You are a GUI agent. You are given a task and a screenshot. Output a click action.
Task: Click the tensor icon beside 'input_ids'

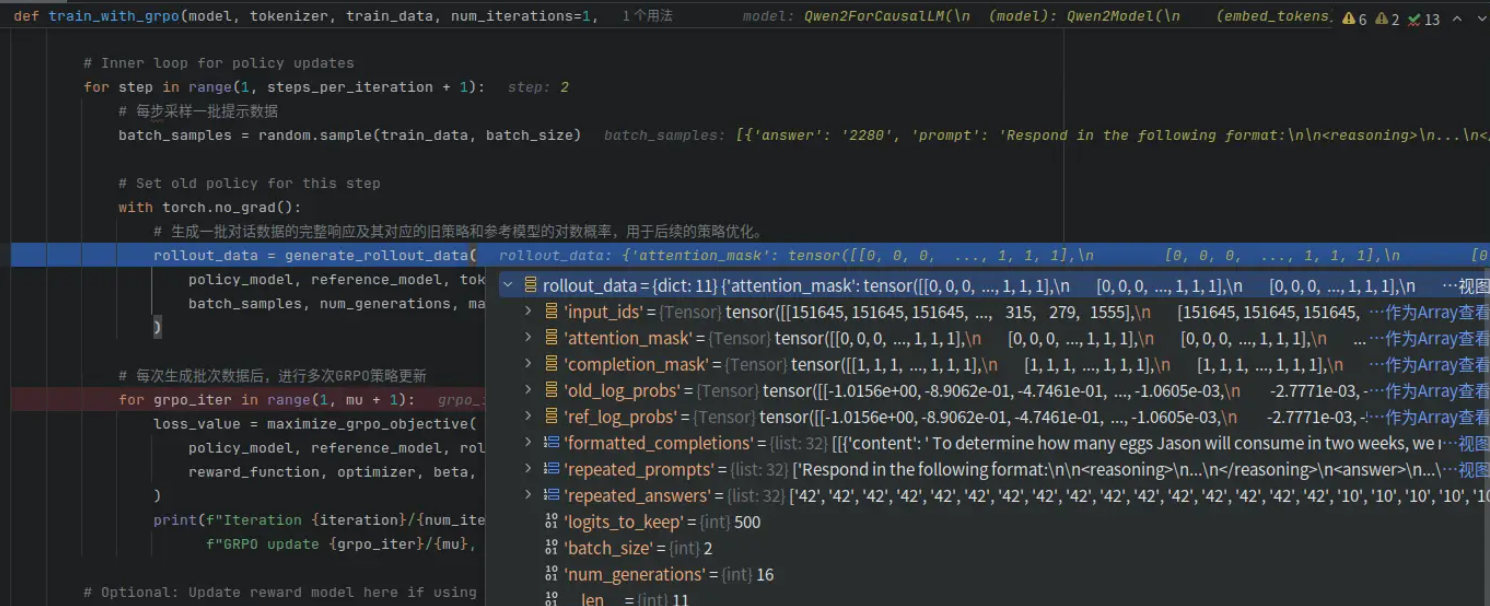pos(551,311)
